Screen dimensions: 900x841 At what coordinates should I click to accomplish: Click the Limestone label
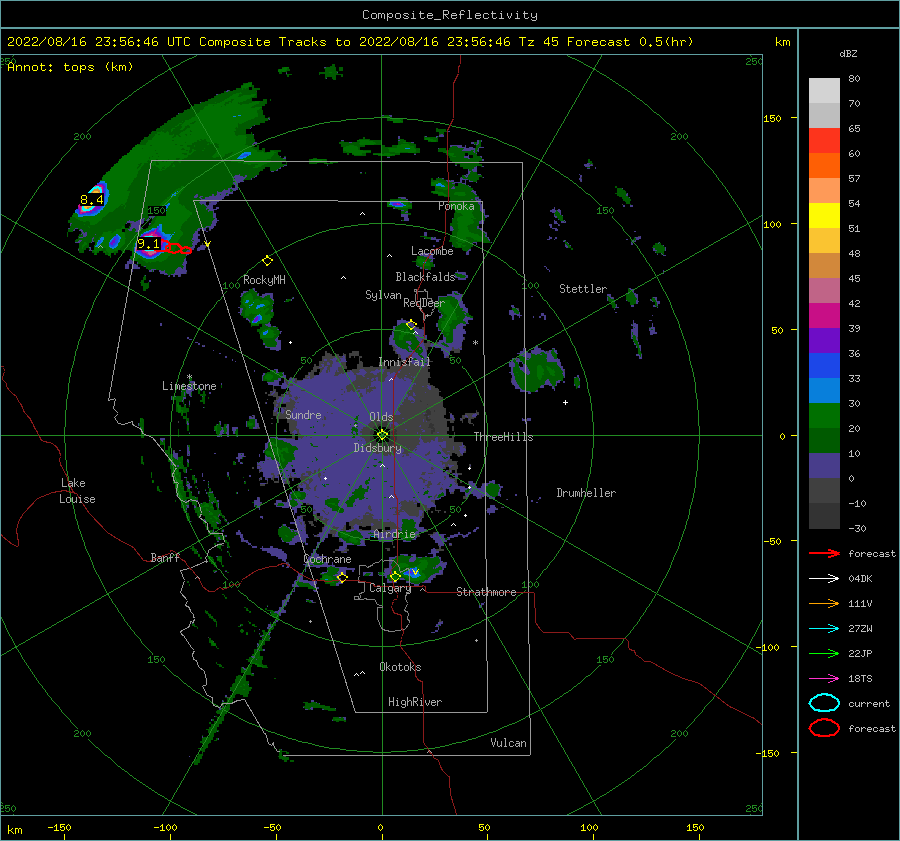click(189, 386)
